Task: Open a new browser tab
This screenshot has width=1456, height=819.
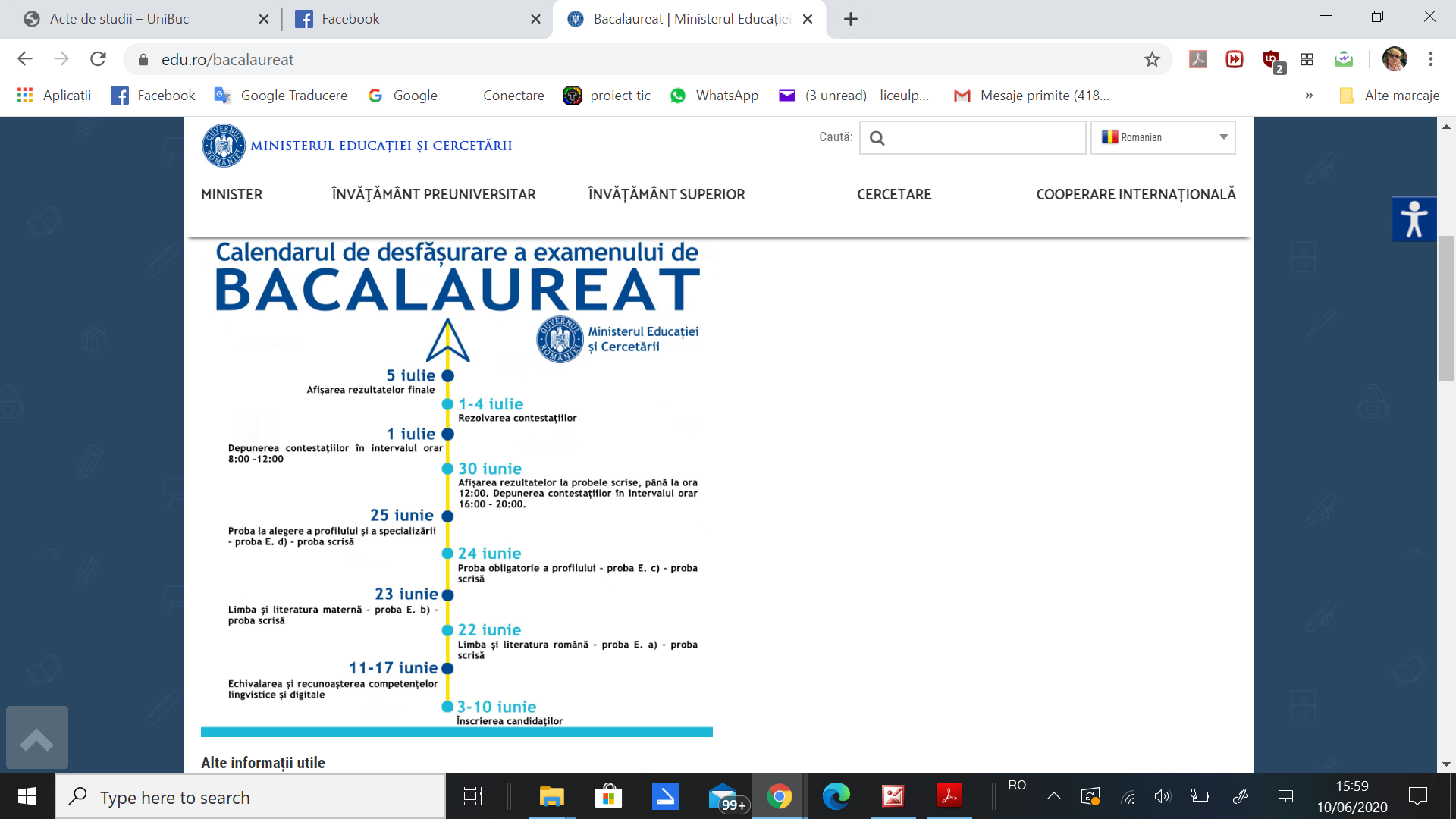Action: (851, 19)
